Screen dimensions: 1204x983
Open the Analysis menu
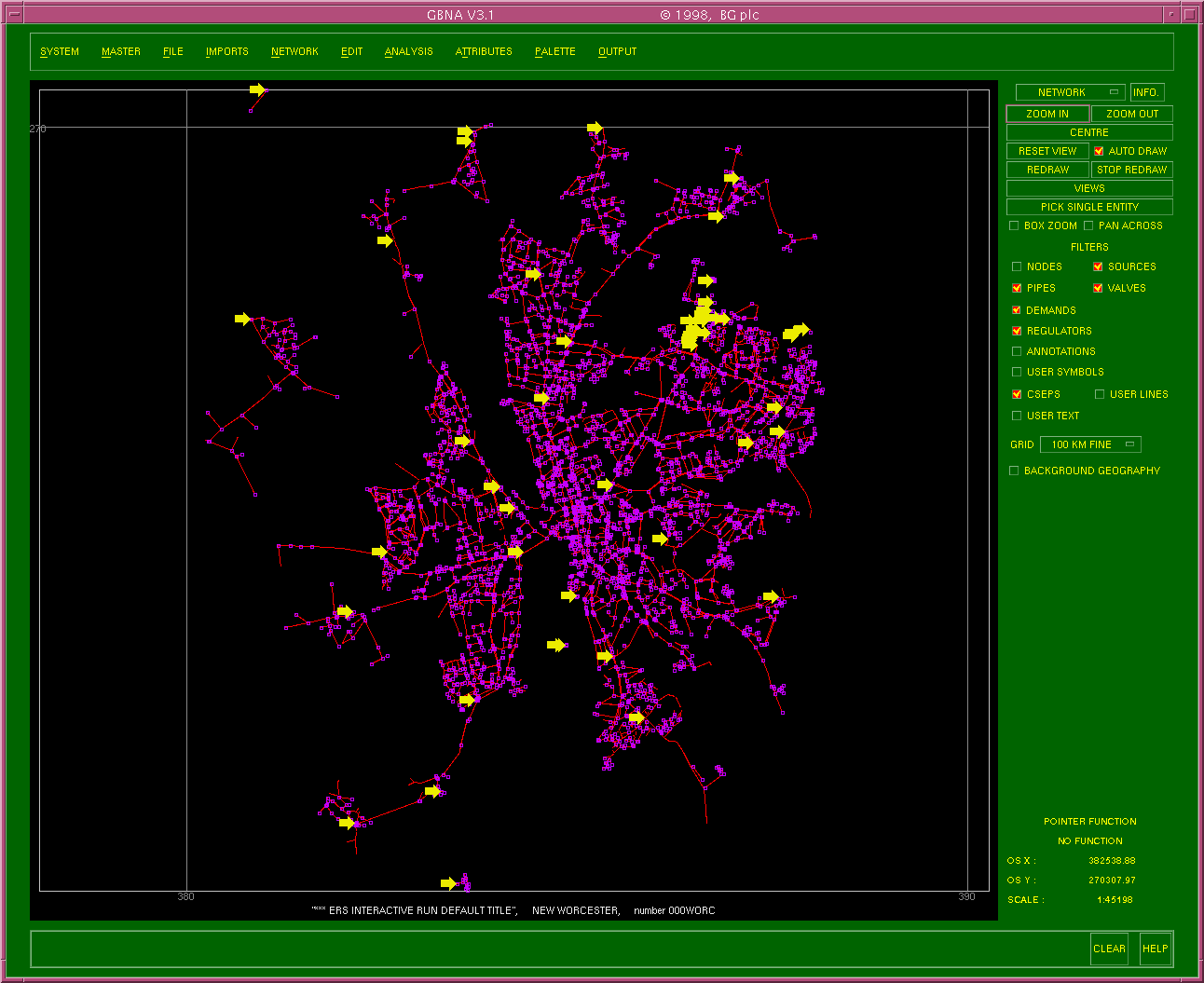[x=408, y=51]
